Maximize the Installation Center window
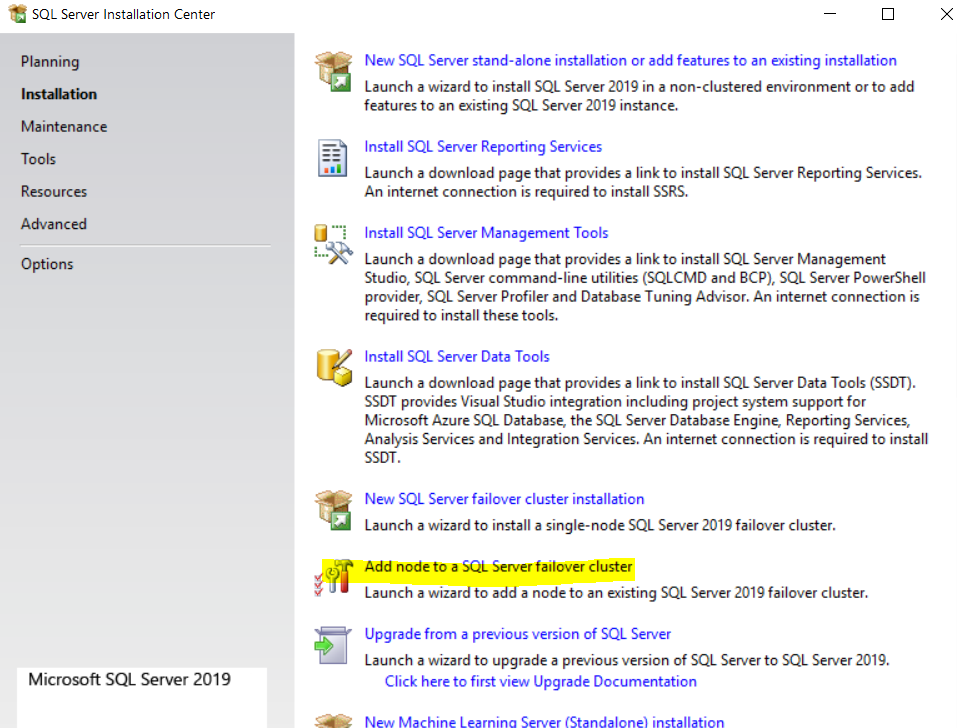957x728 pixels. coord(888,13)
